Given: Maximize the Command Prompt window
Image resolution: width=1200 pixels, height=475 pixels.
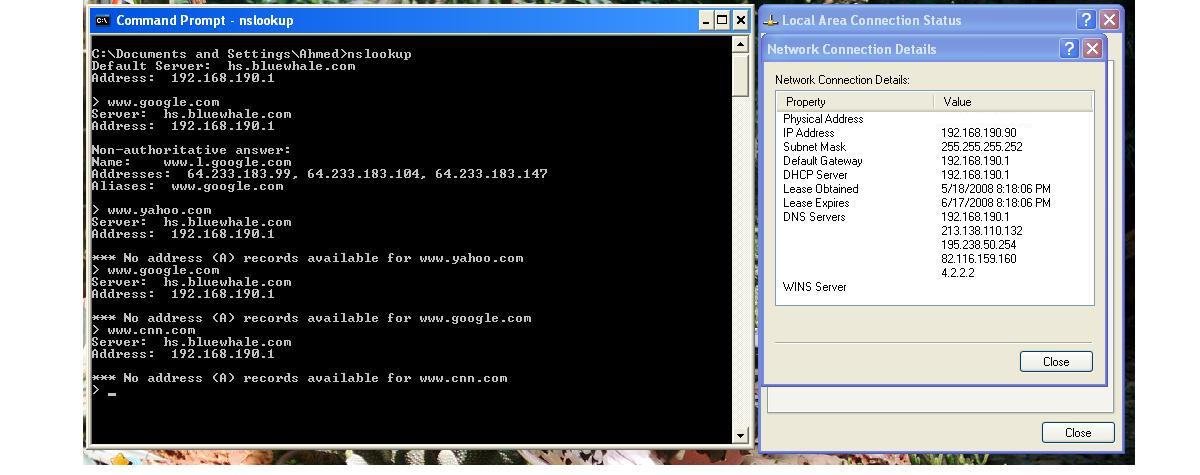Looking at the screenshot, I should [723, 20].
